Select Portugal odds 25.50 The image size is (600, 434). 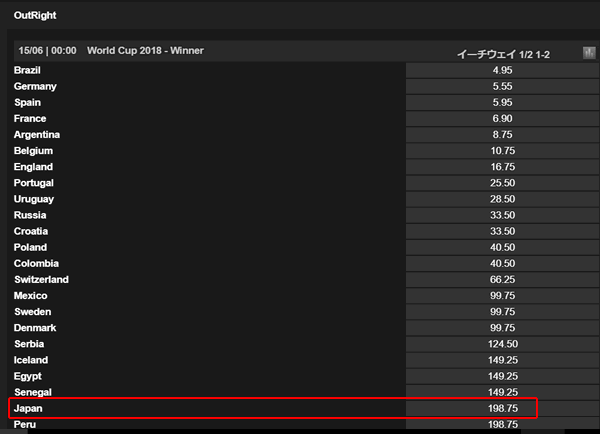point(502,183)
